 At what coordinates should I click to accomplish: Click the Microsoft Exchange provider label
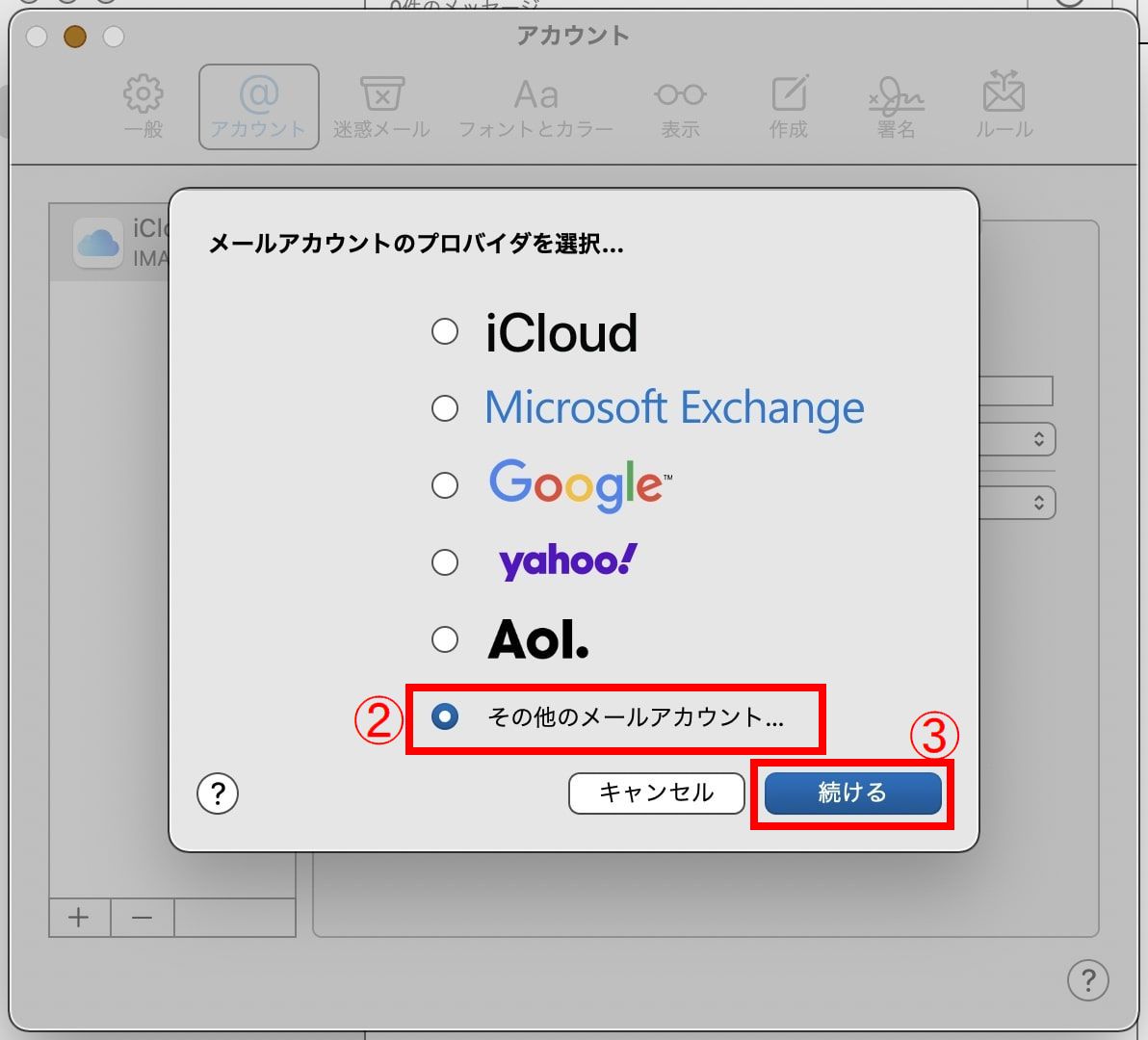pos(674,408)
